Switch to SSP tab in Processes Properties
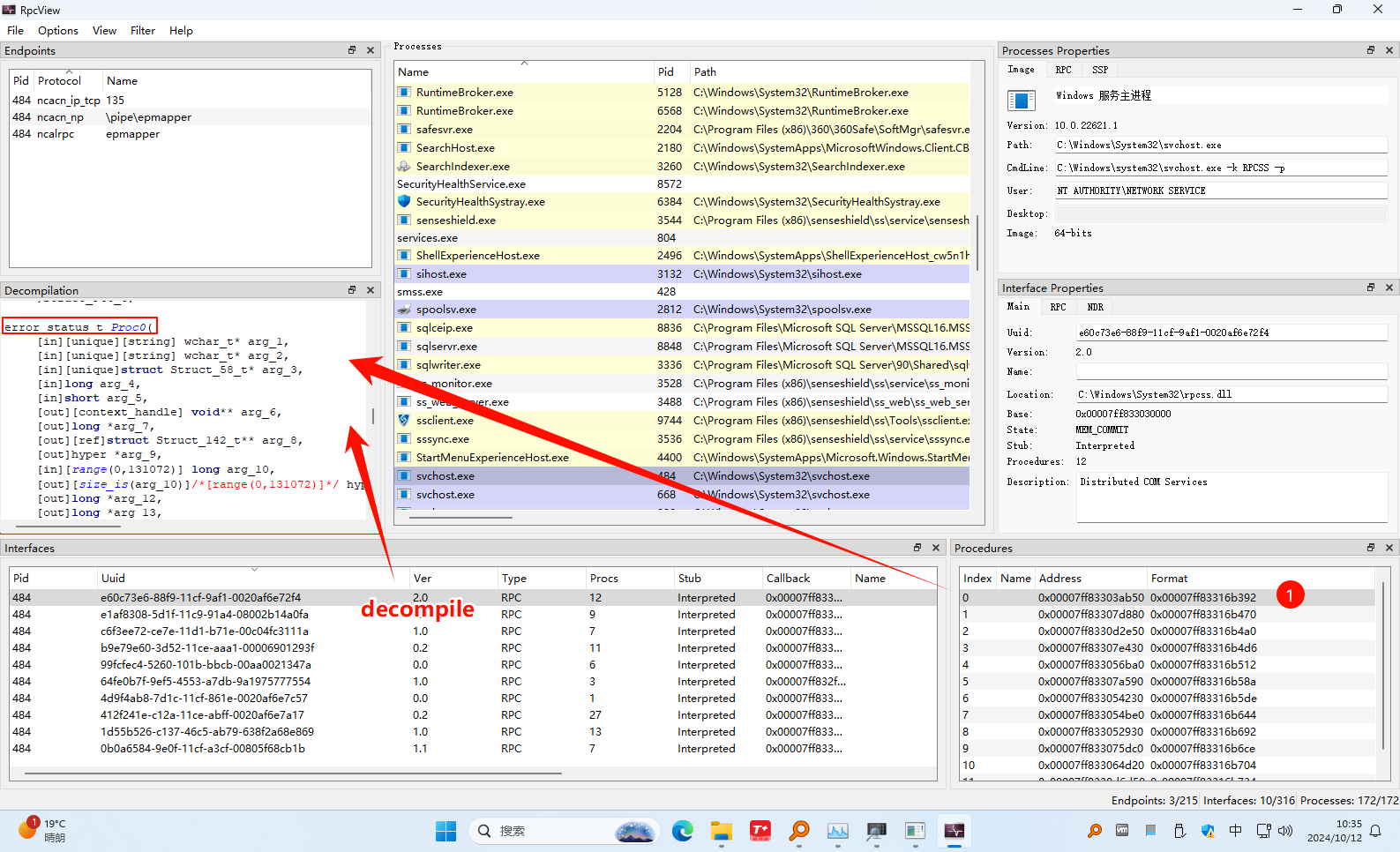 [1099, 70]
